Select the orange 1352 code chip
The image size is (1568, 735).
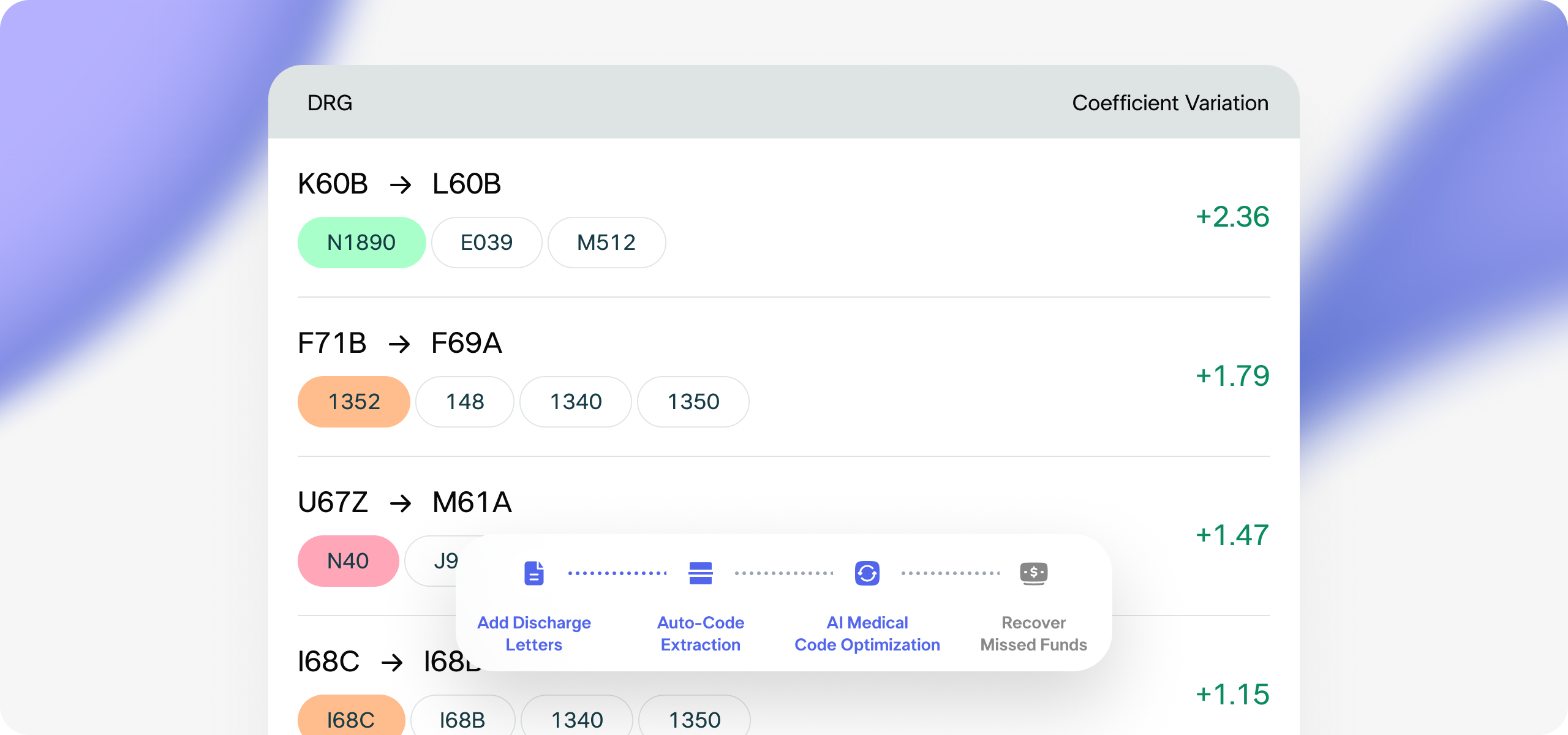354,402
